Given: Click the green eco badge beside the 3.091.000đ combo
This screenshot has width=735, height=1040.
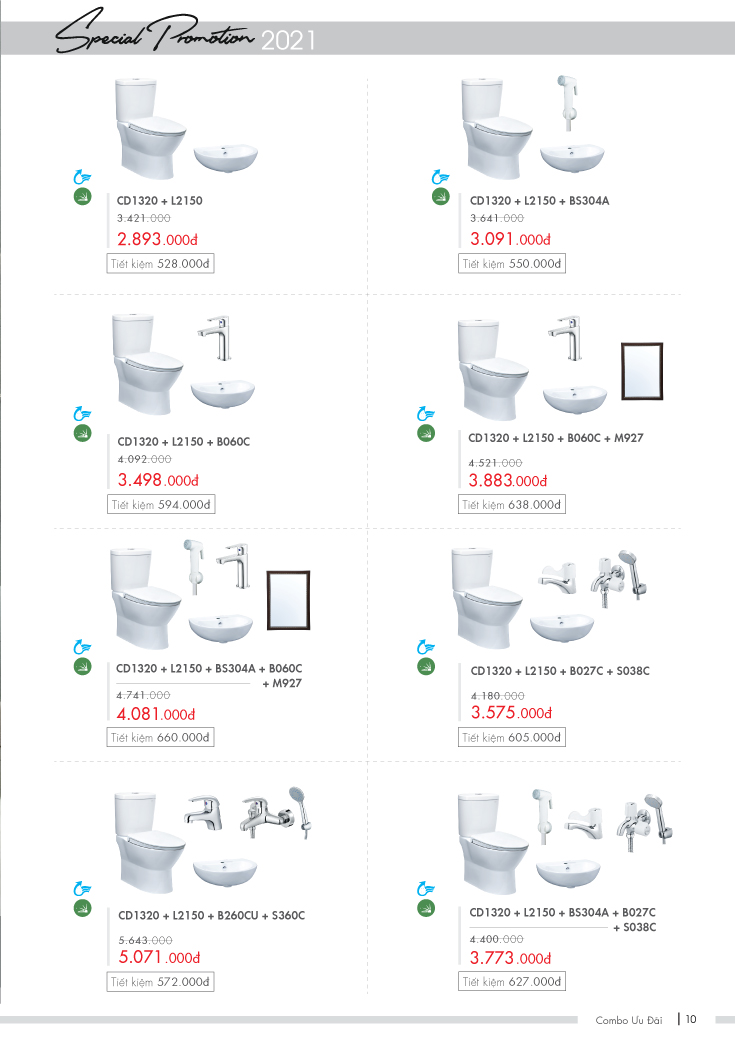Looking at the screenshot, I should coord(440,196).
